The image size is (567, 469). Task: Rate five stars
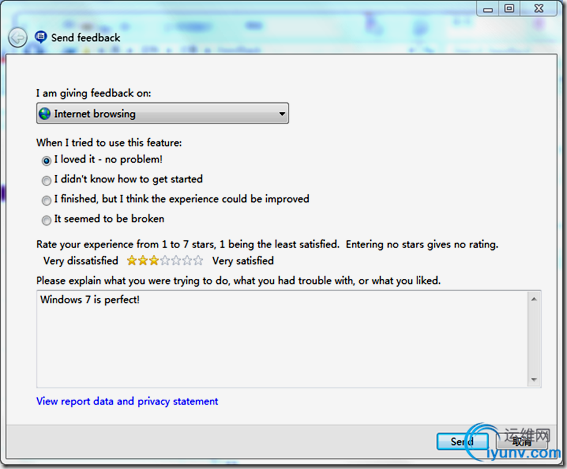click(x=176, y=261)
